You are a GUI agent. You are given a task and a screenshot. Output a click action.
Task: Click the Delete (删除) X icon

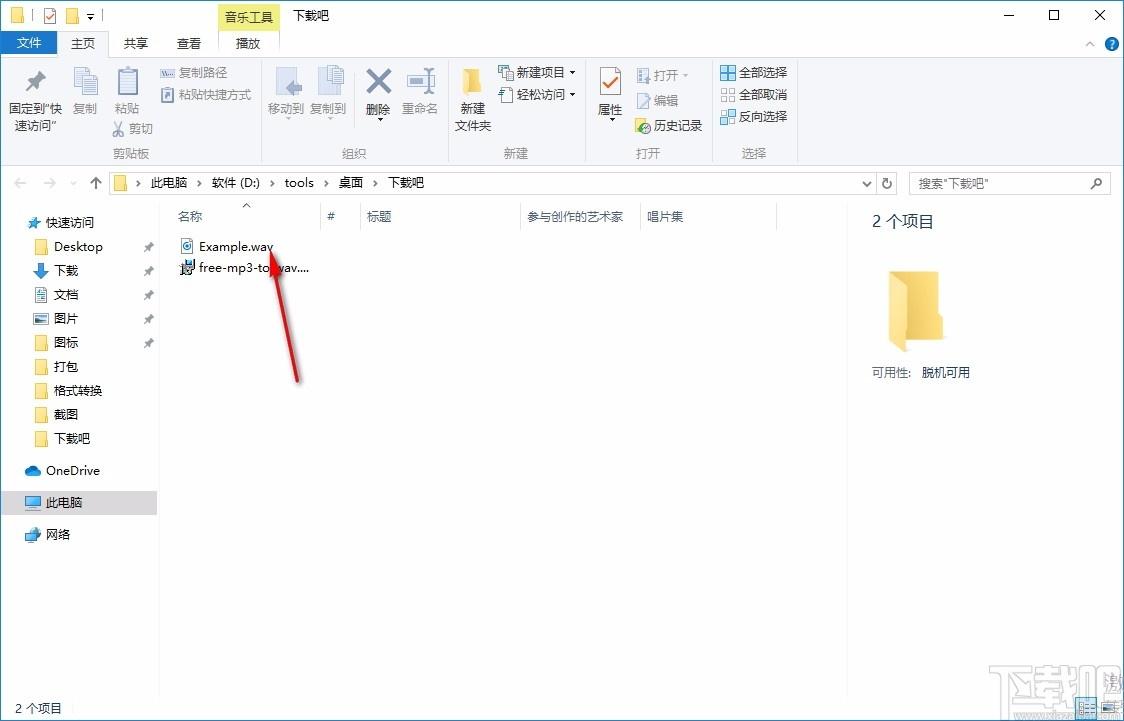click(378, 82)
